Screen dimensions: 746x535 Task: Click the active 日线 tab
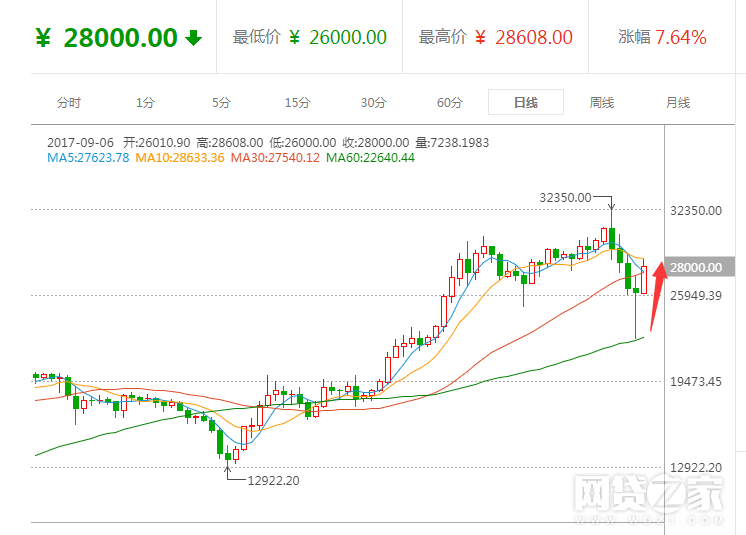[526, 102]
